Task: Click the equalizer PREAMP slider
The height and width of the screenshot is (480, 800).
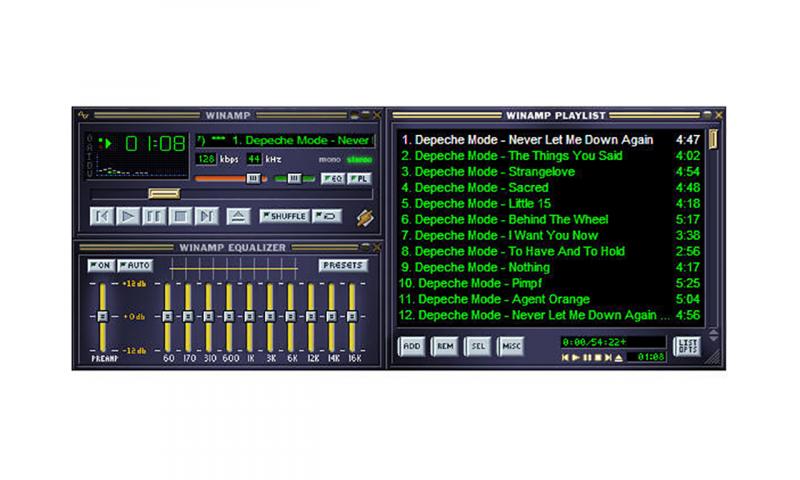Action: pyautogui.click(x=103, y=317)
